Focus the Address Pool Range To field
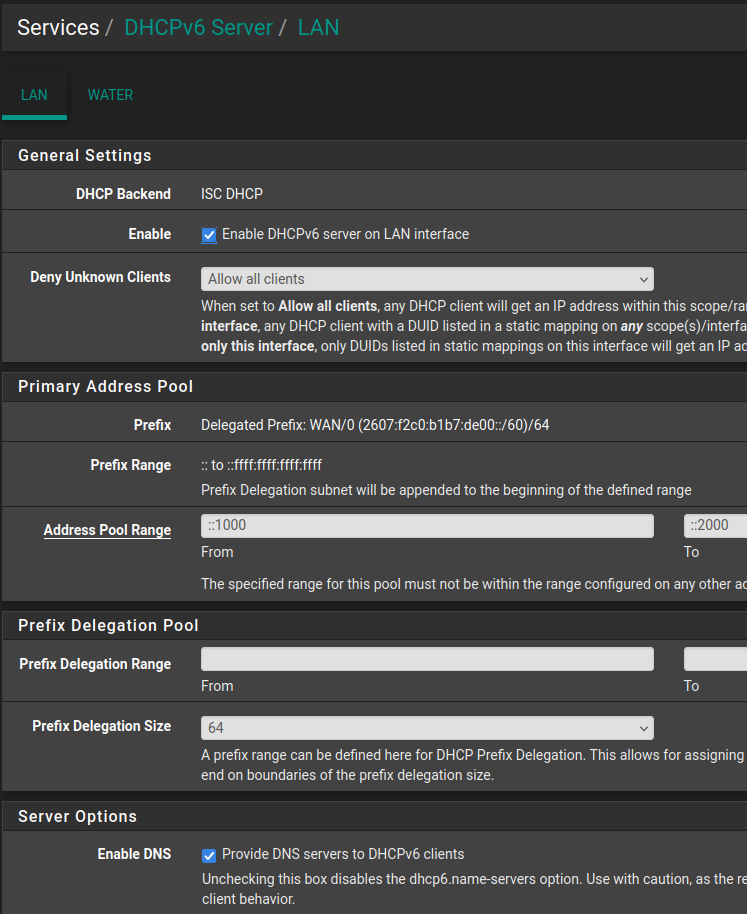The image size is (747, 914). 715,525
